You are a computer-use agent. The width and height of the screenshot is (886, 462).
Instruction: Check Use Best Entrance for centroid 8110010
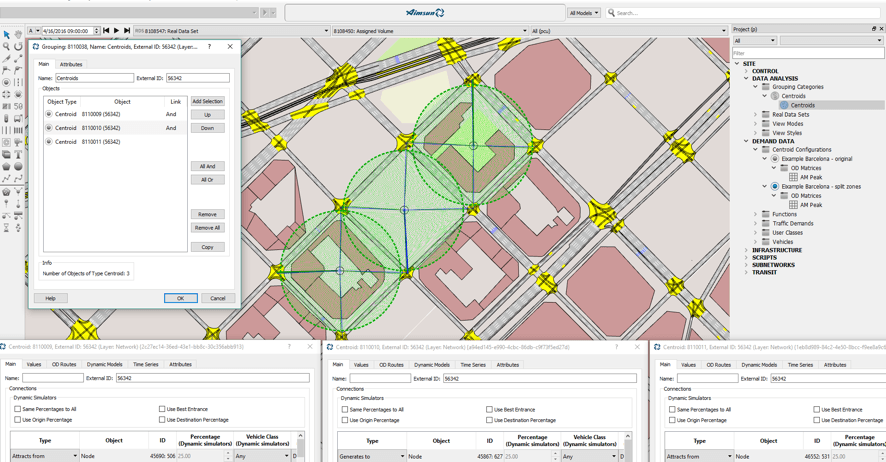pos(489,409)
